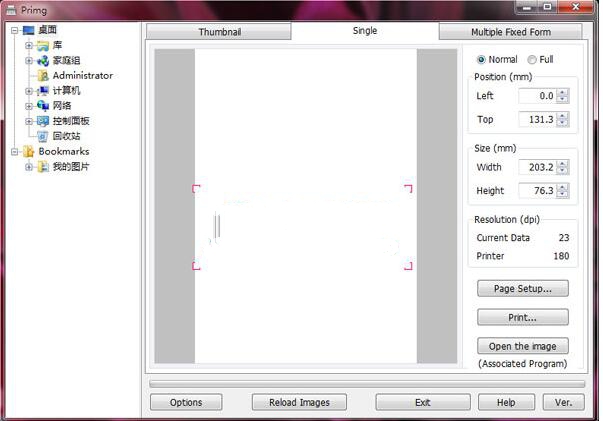The height and width of the screenshot is (421, 603).
Task: Expand the network (网络) node
Action: tap(28, 106)
